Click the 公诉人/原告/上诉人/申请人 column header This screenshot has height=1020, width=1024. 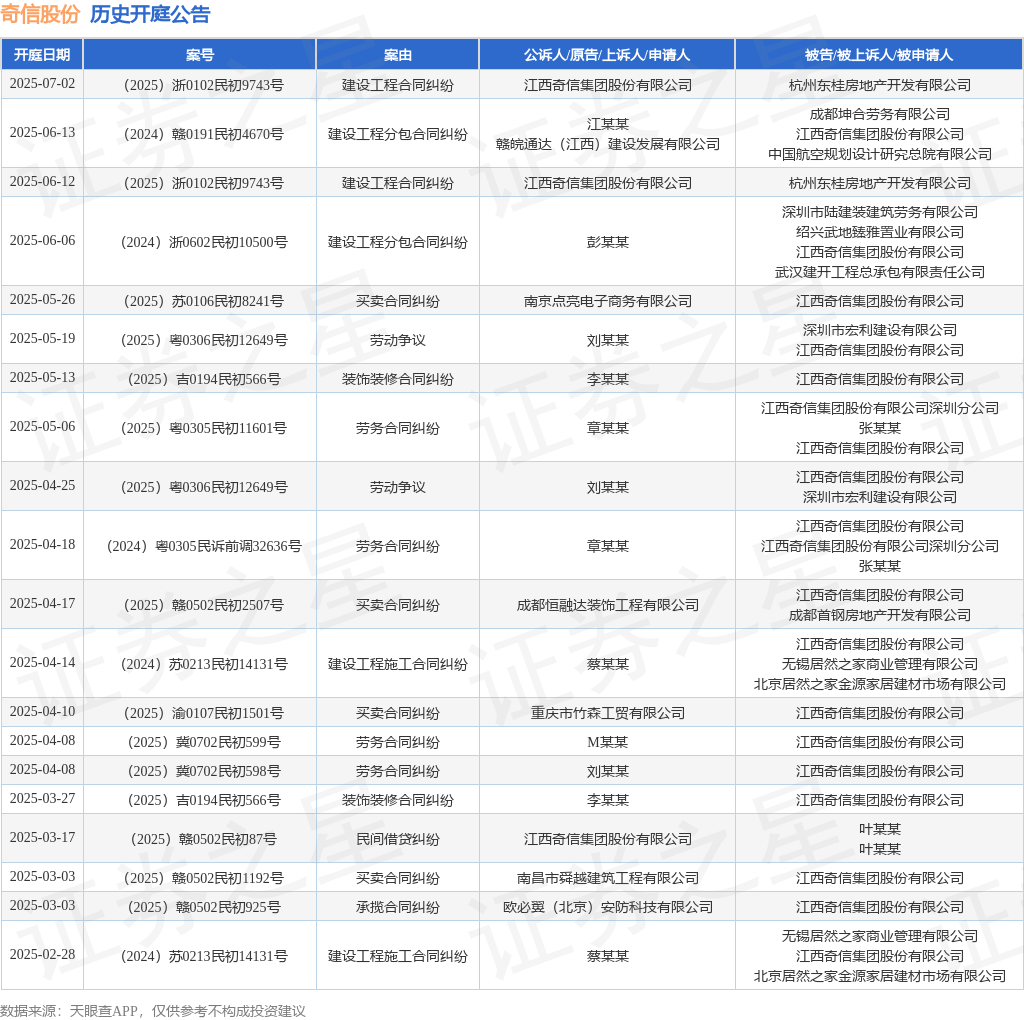(607, 55)
